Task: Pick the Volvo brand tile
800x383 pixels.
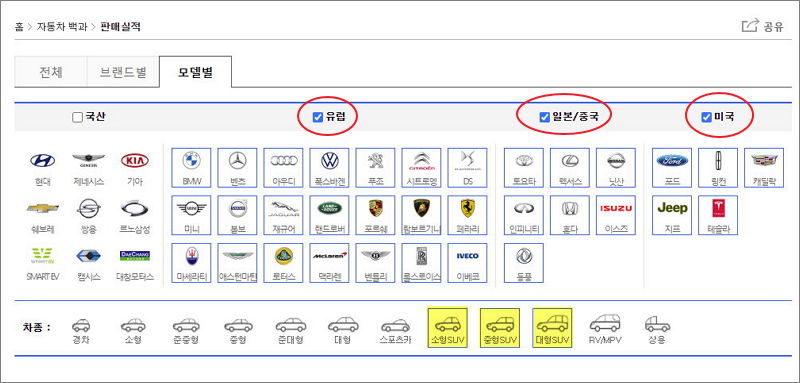Action: coord(237,215)
